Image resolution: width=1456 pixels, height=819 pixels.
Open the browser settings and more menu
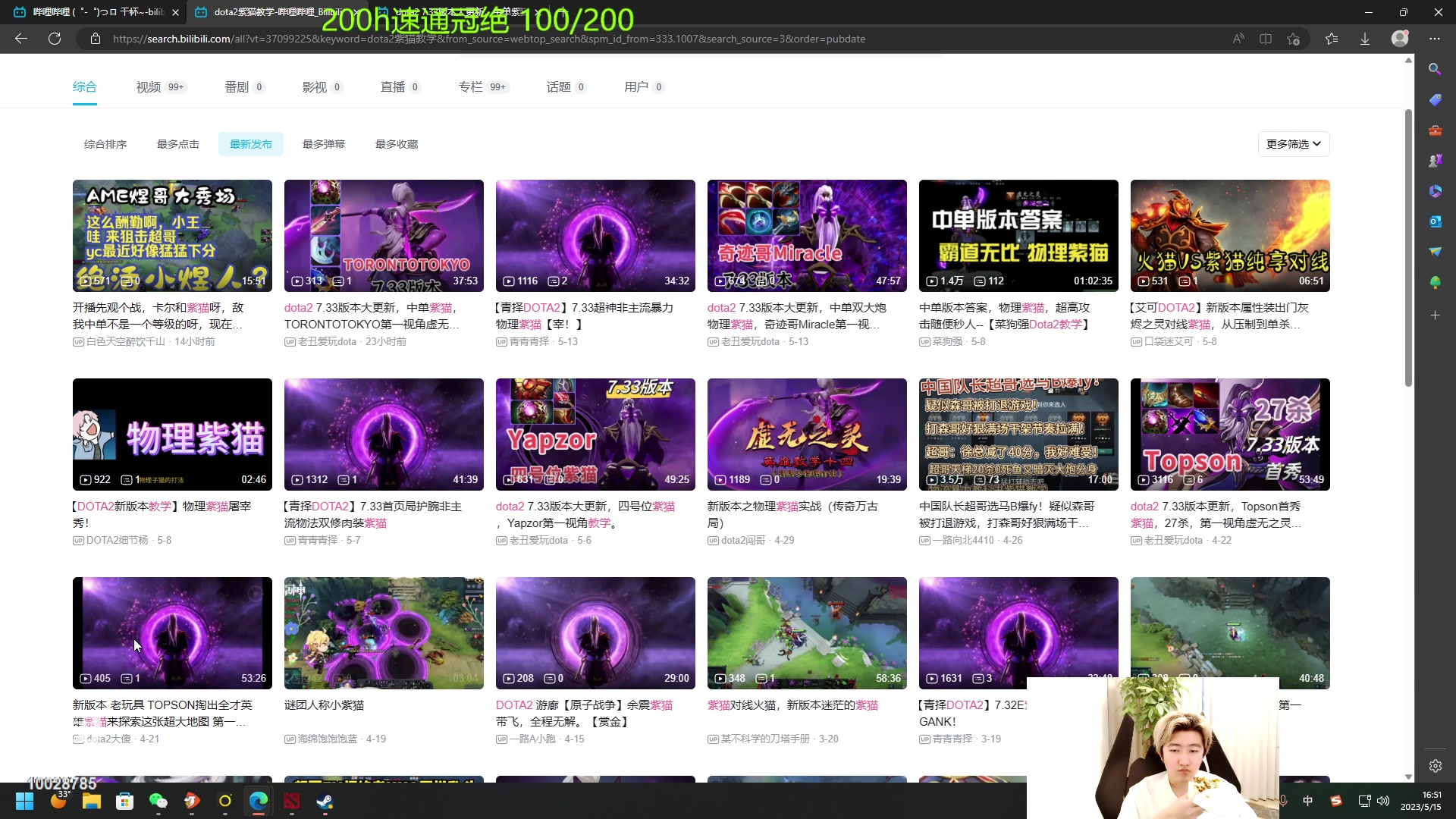click(x=1435, y=39)
